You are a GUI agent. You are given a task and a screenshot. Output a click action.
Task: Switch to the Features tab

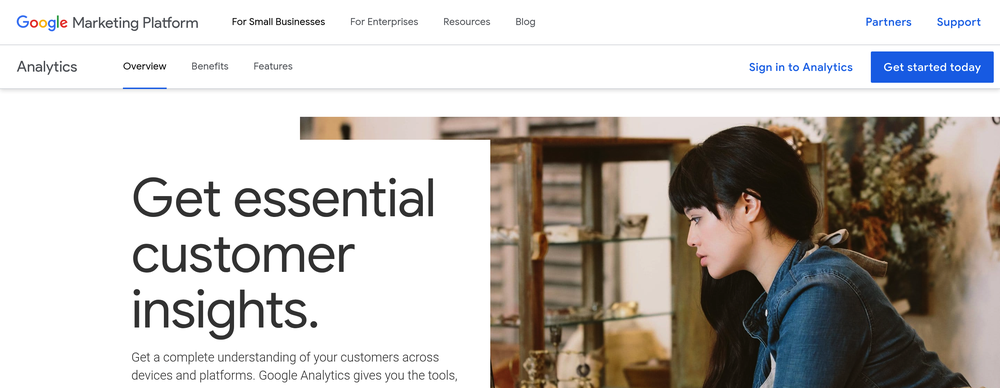273,66
